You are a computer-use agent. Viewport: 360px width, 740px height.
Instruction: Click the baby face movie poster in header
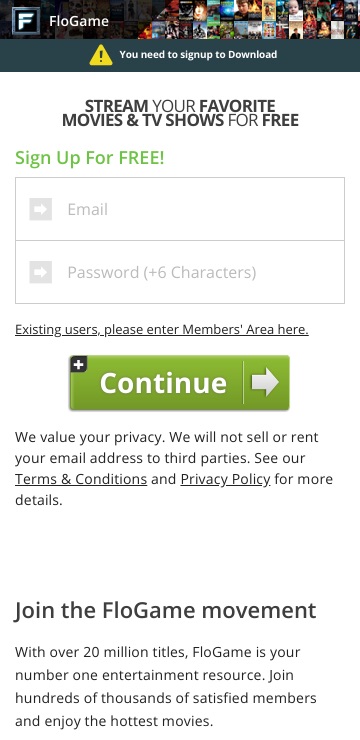pos(295,10)
